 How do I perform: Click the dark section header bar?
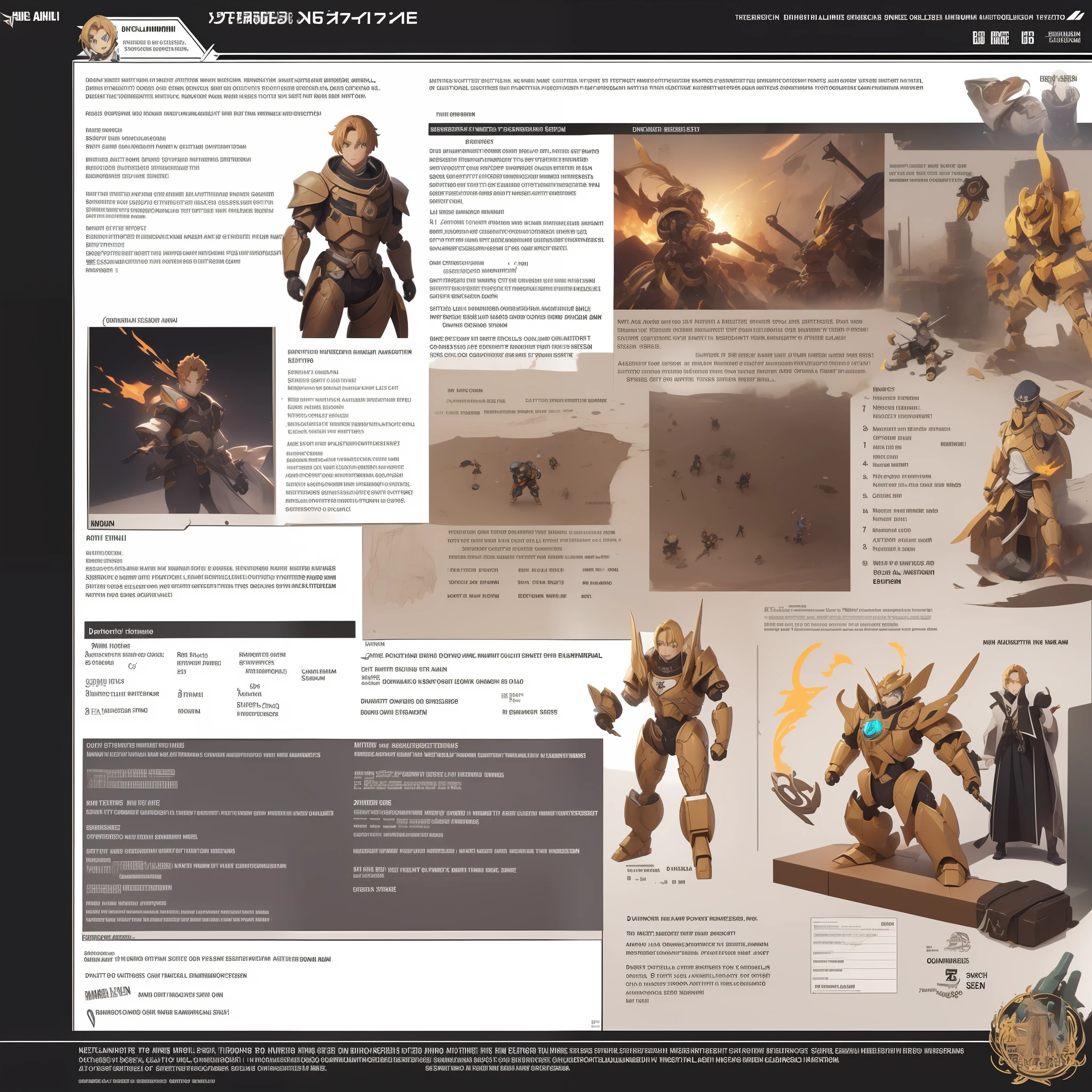point(220,630)
